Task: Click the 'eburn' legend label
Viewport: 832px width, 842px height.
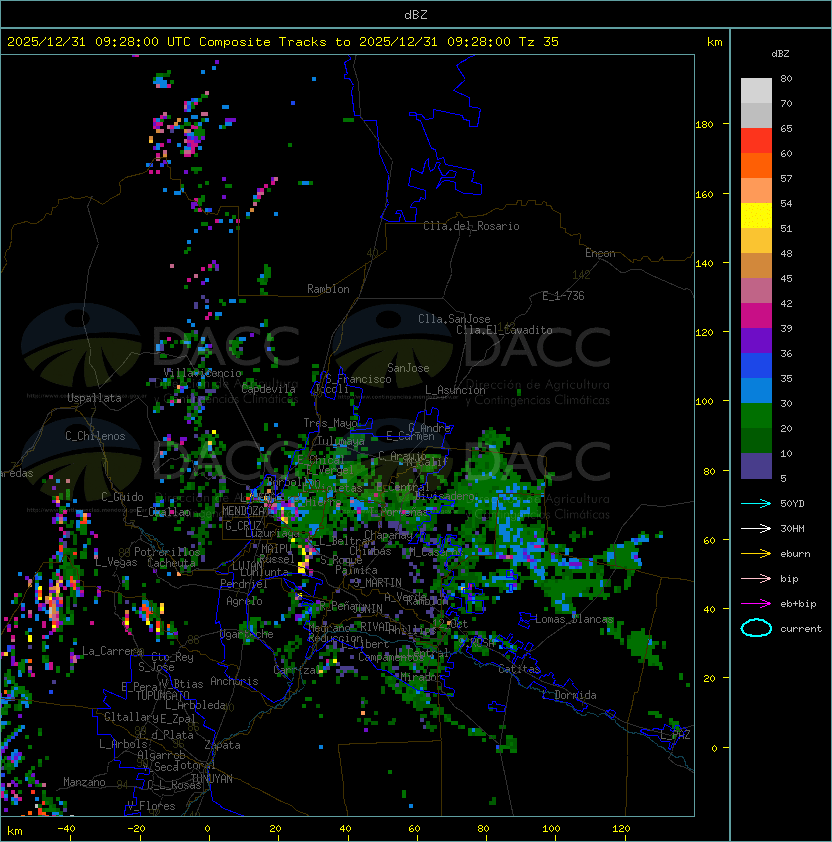Action: coord(795,554)
